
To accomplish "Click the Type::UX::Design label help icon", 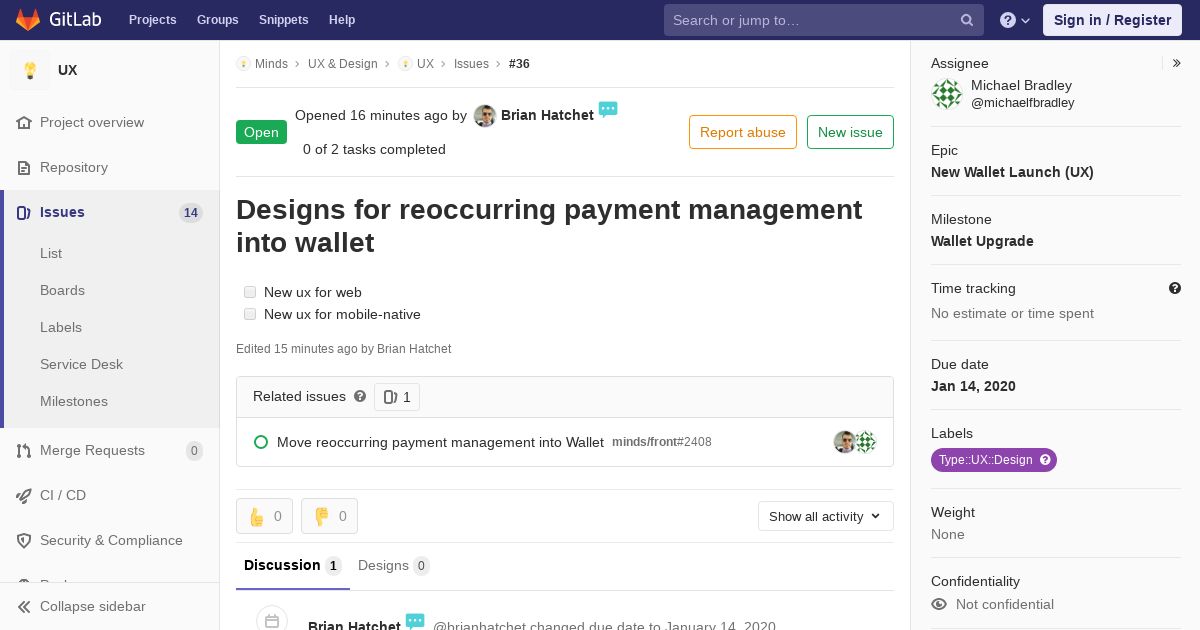I will click(1046, 460).
